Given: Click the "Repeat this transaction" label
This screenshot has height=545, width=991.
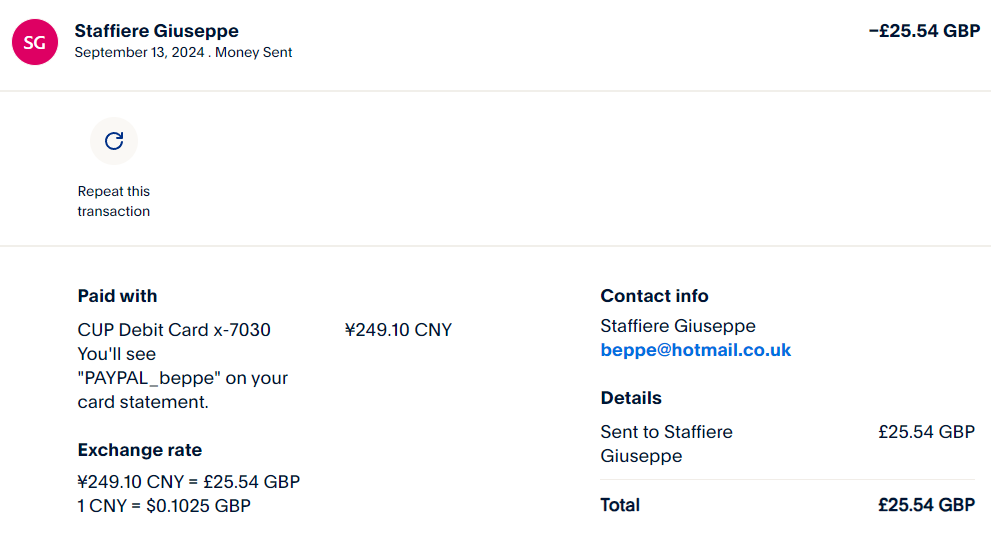Looking at the screenshot, I should [x=114, y=201].
